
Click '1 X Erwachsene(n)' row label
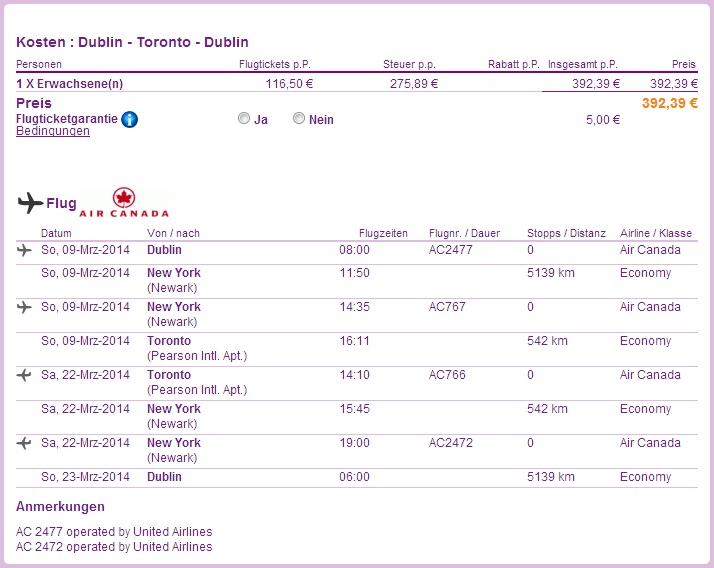(70, 84)
